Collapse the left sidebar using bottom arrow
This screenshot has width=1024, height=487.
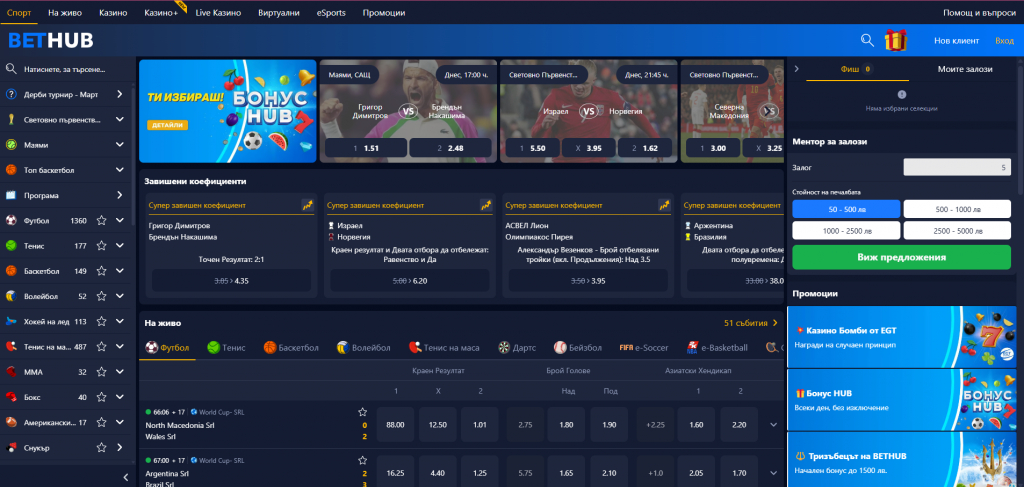click(125, 477)
